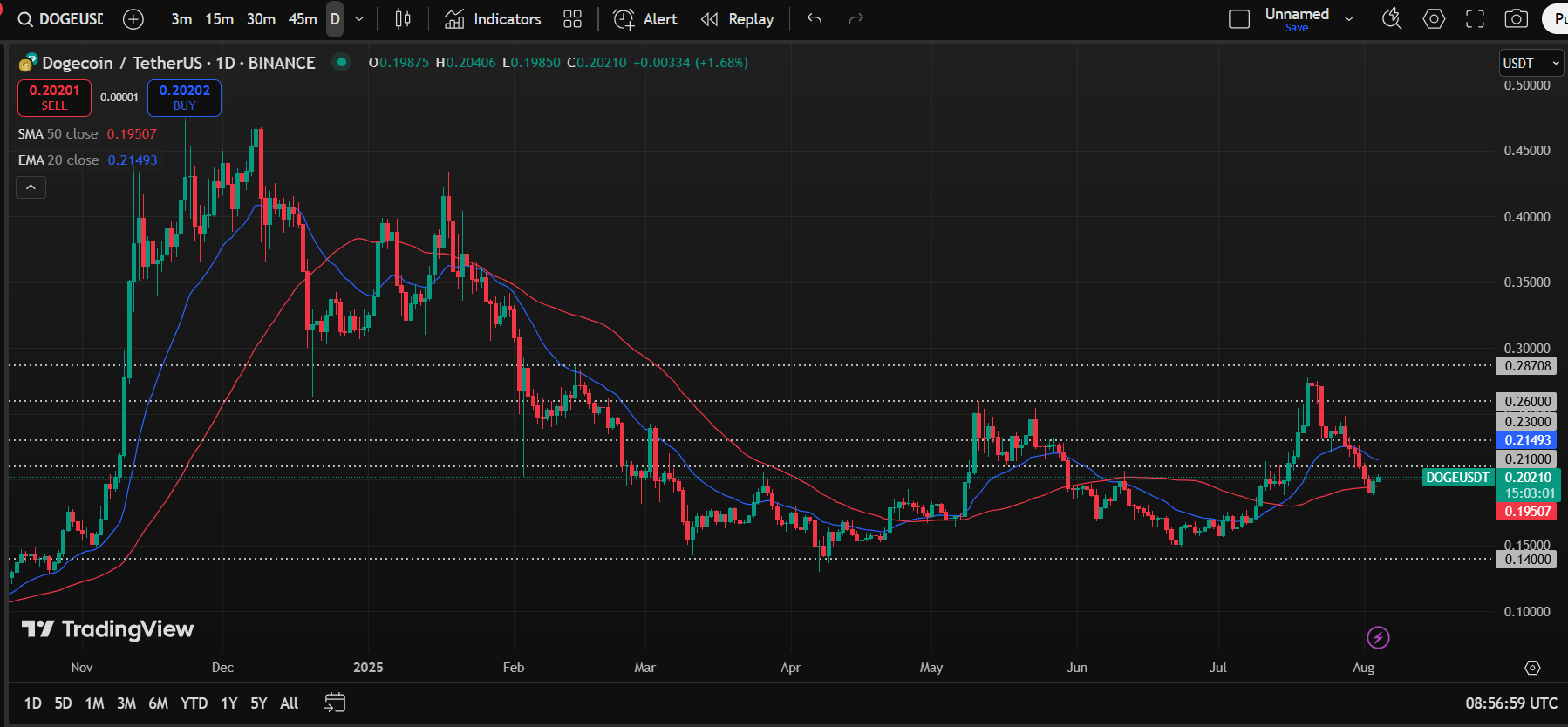Click the TradingView logo
The image size is (1568, 727).
(x=108, y=629)
